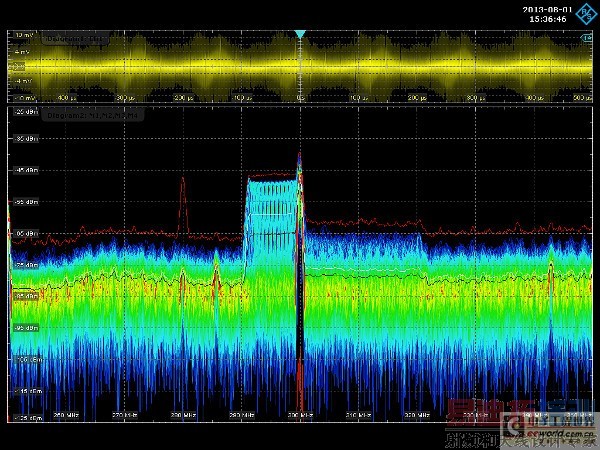Screen dimensions: 600x450
Task: Click the 10 mV vertical axis label
Action: click(x=24, y=35)
